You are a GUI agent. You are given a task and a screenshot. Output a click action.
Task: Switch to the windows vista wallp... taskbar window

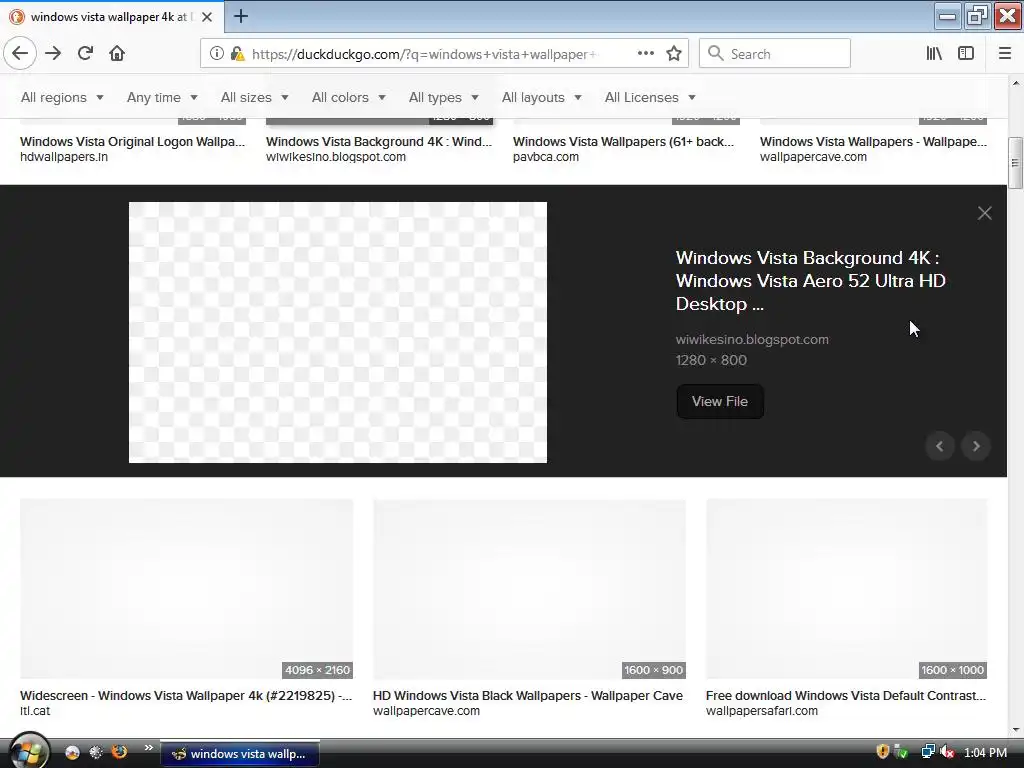tap(240, 754)
